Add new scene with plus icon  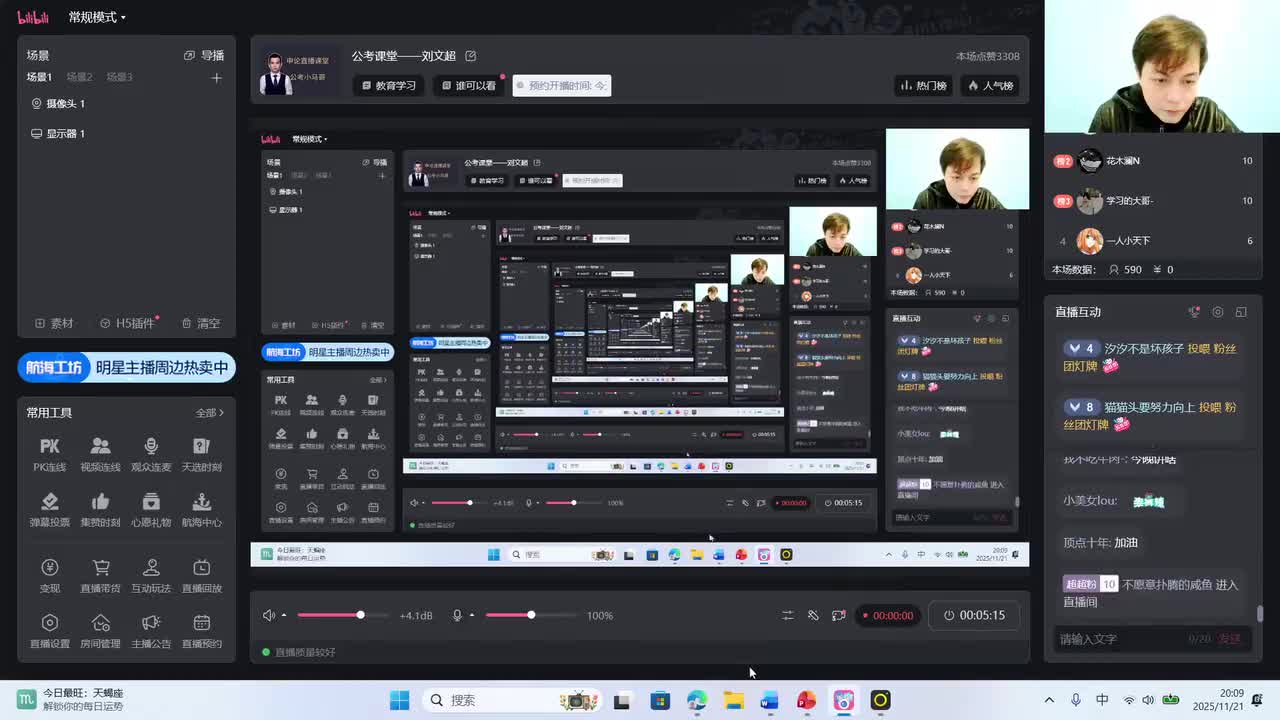coord(216,77)
